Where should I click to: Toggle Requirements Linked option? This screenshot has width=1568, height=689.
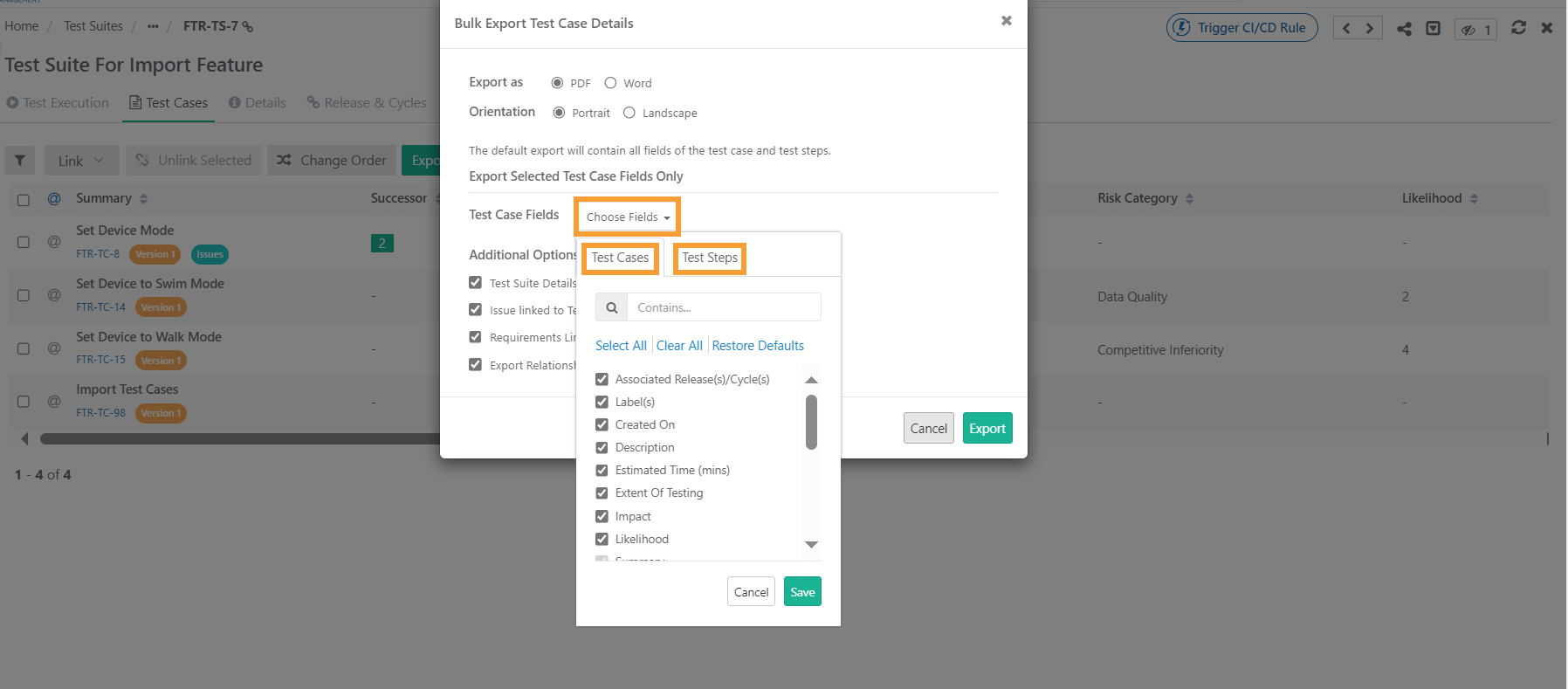click(475, 337)
